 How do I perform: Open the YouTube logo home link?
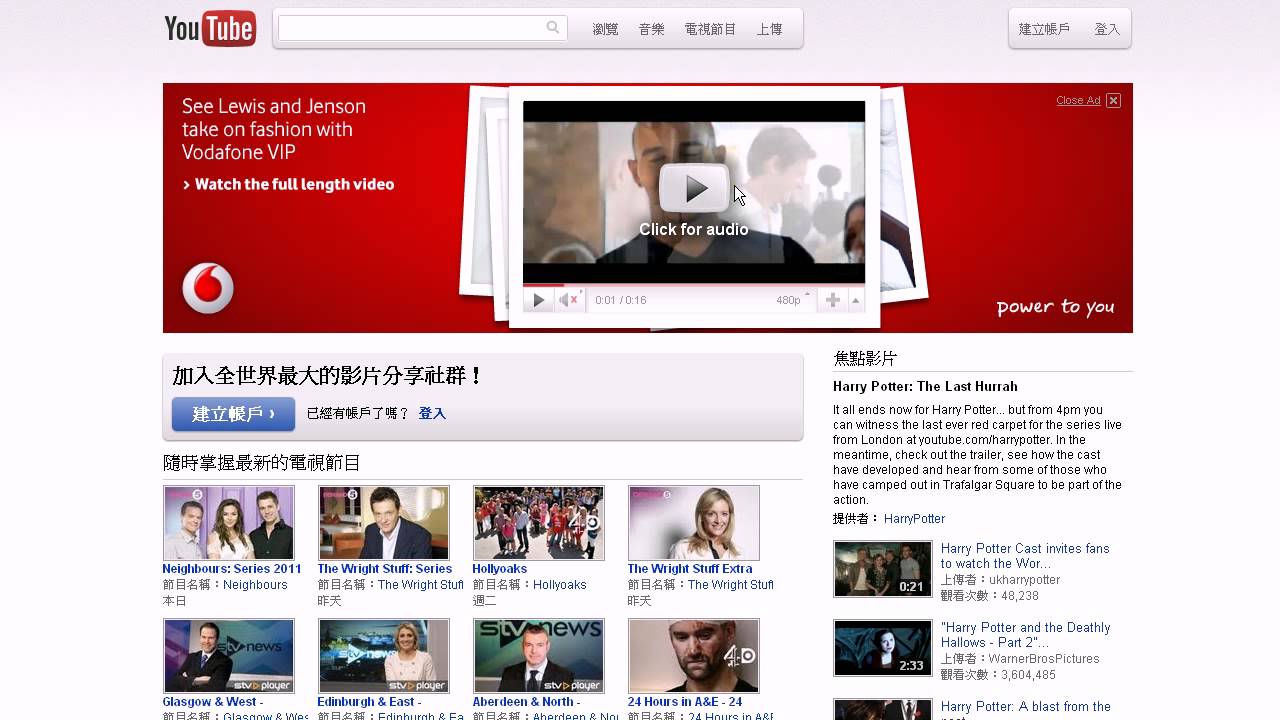(210, 28)
